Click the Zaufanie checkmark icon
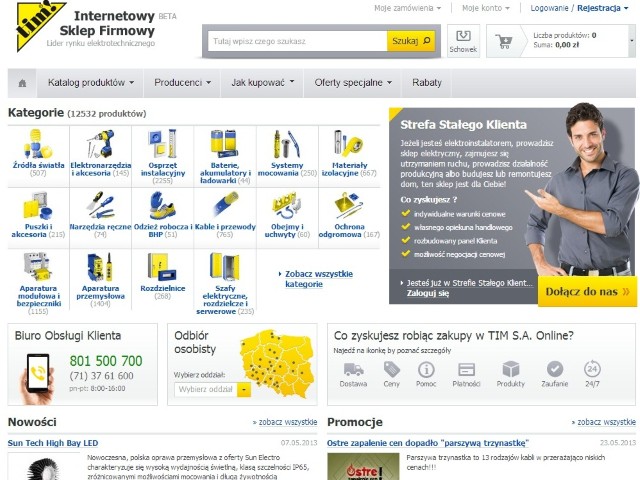Viewport: 640px width, 480px height. coord(555,369)
